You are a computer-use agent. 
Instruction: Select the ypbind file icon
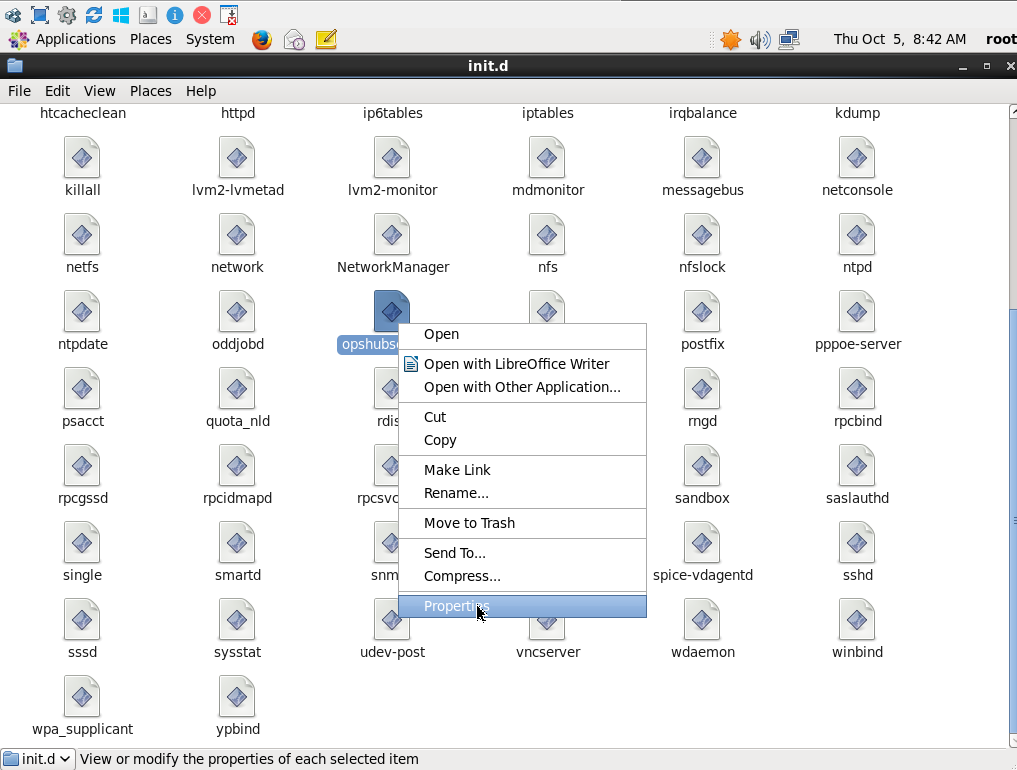[x=237, y=697]
